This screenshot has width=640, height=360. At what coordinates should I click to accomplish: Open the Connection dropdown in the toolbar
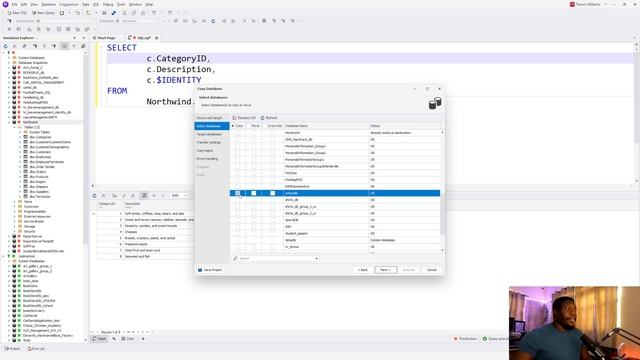[x=54, y=21]
